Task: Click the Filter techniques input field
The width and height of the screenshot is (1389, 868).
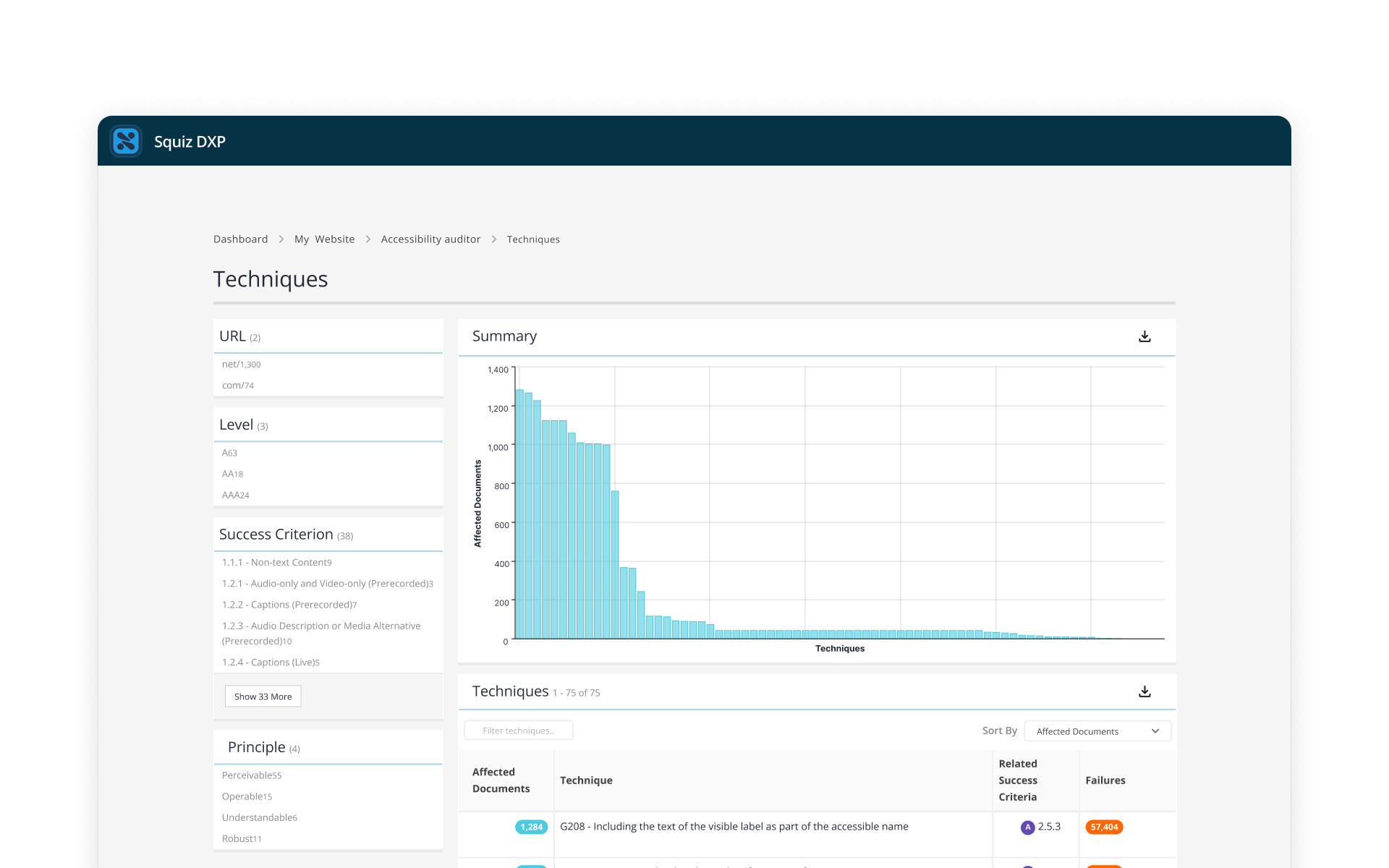Action: pyautogui.click(x=519, y=731)
